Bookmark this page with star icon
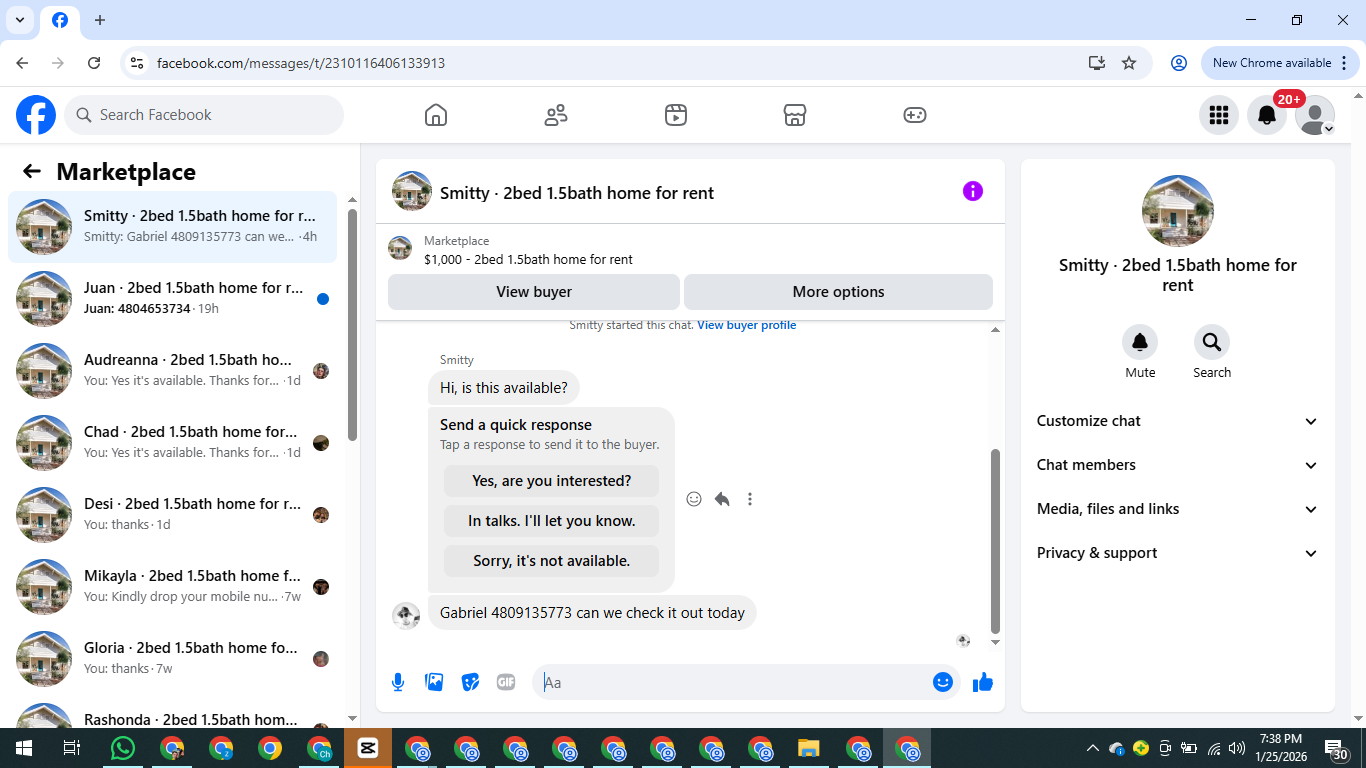The image size is (1366, 768). pos(1129,63)
